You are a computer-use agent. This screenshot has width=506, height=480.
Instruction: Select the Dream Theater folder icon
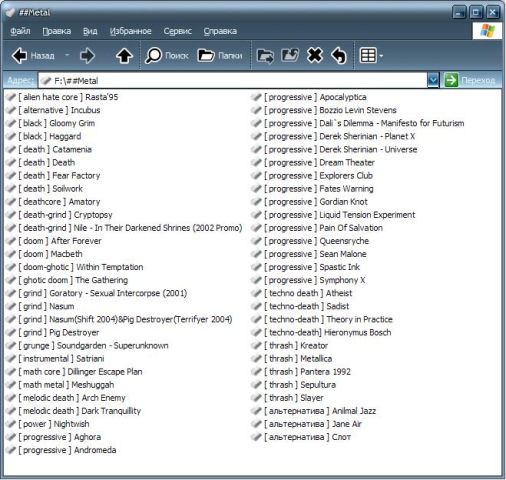click(x=256, y=162)
